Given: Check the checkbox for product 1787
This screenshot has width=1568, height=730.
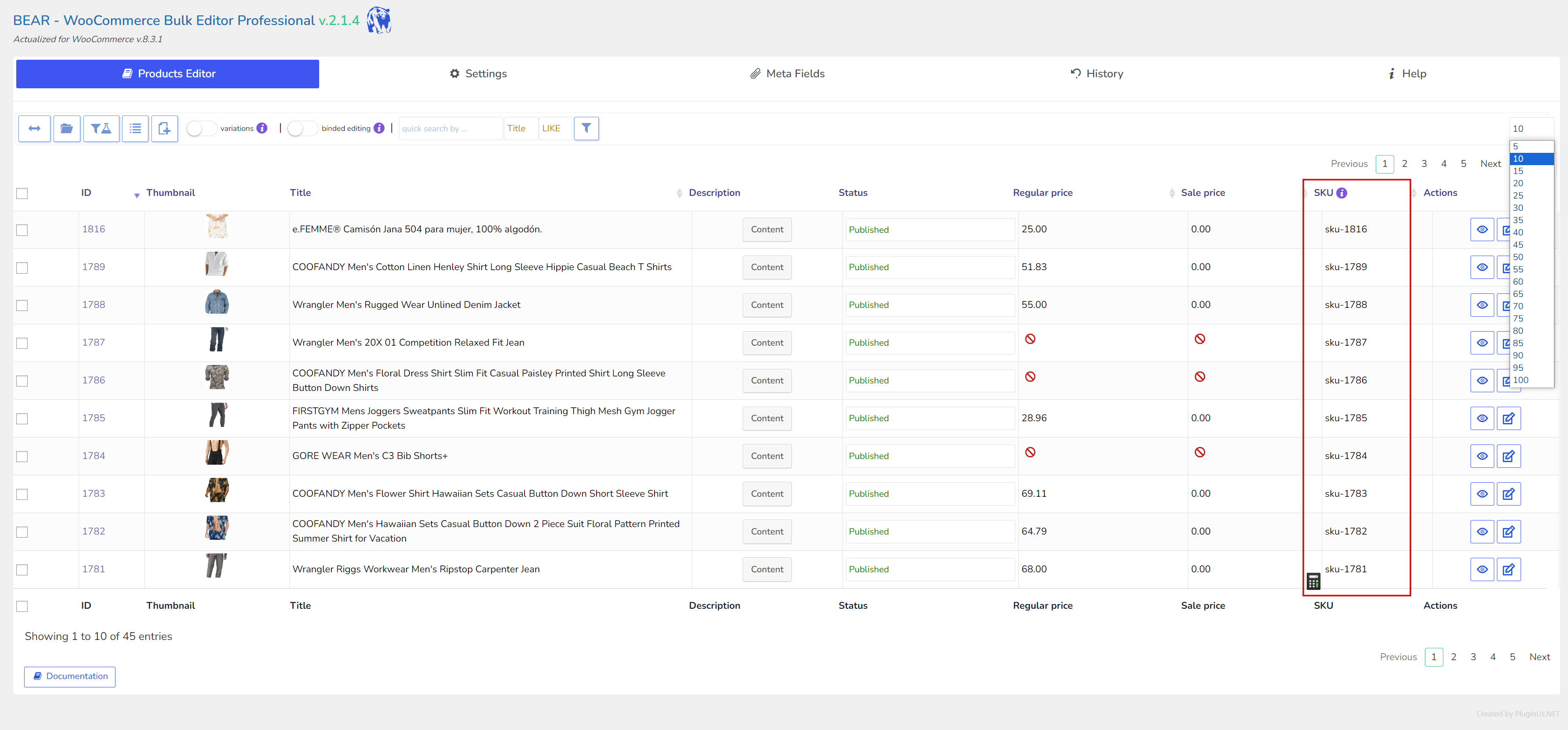Looking at the screenshot, I should coord(22,343).
